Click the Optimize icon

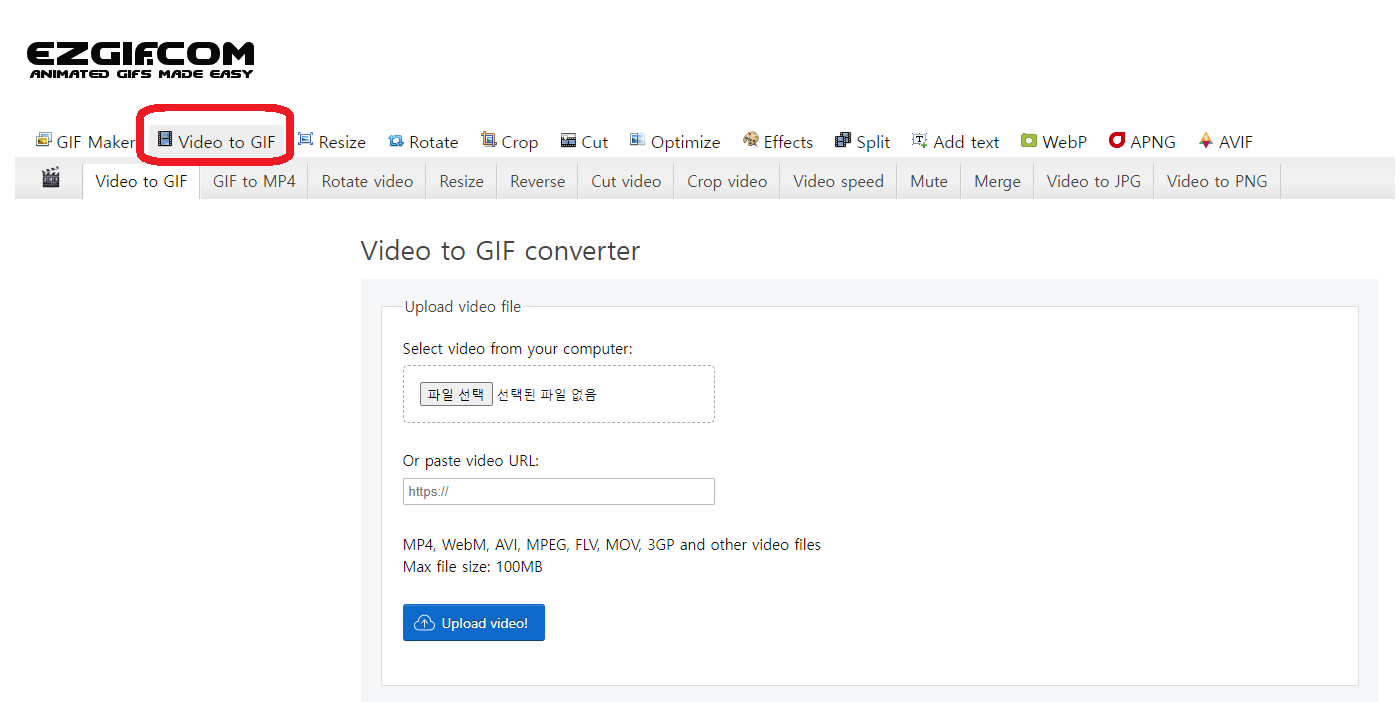(x=637, y=140)
